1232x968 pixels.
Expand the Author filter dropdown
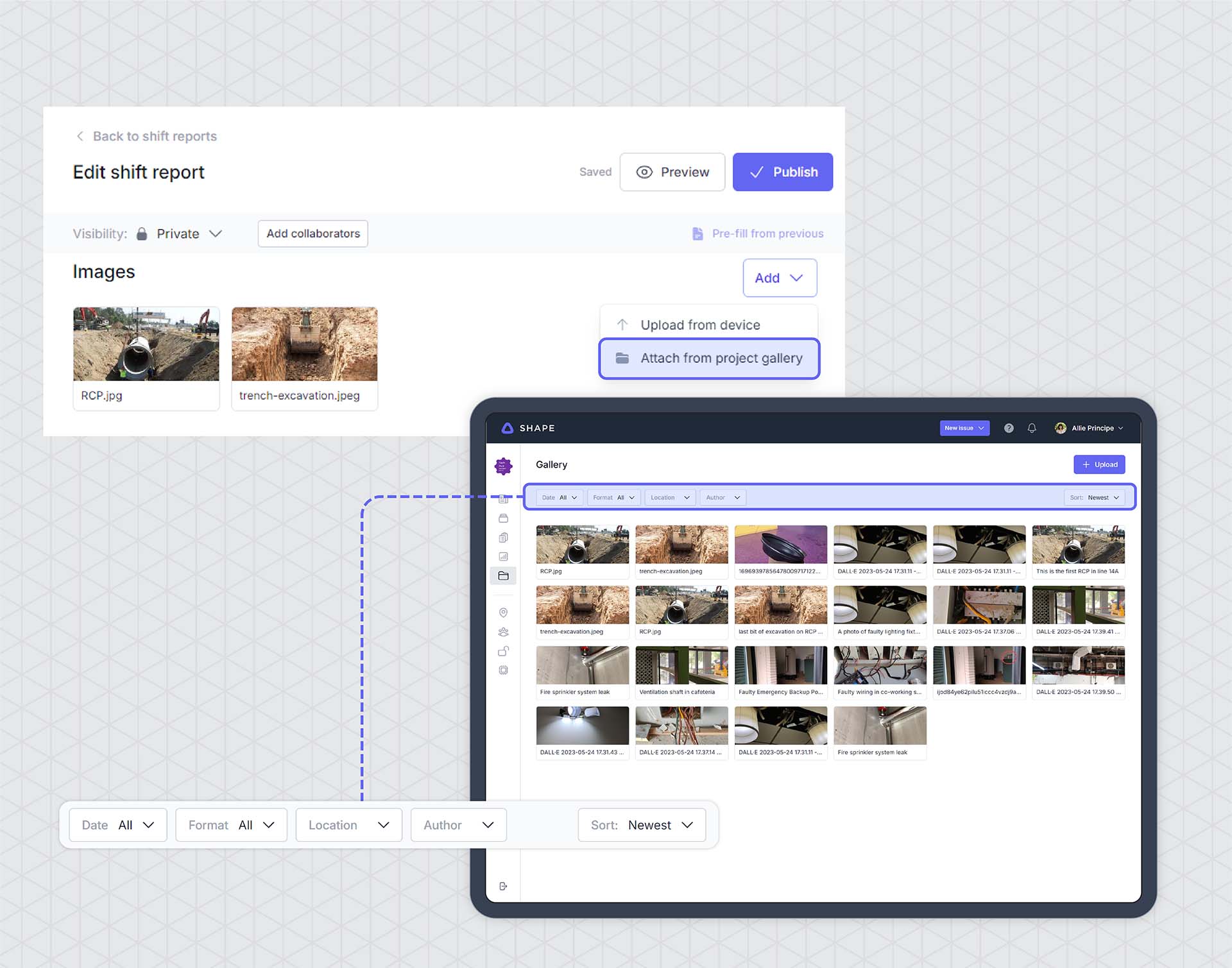tap(722, 497)
